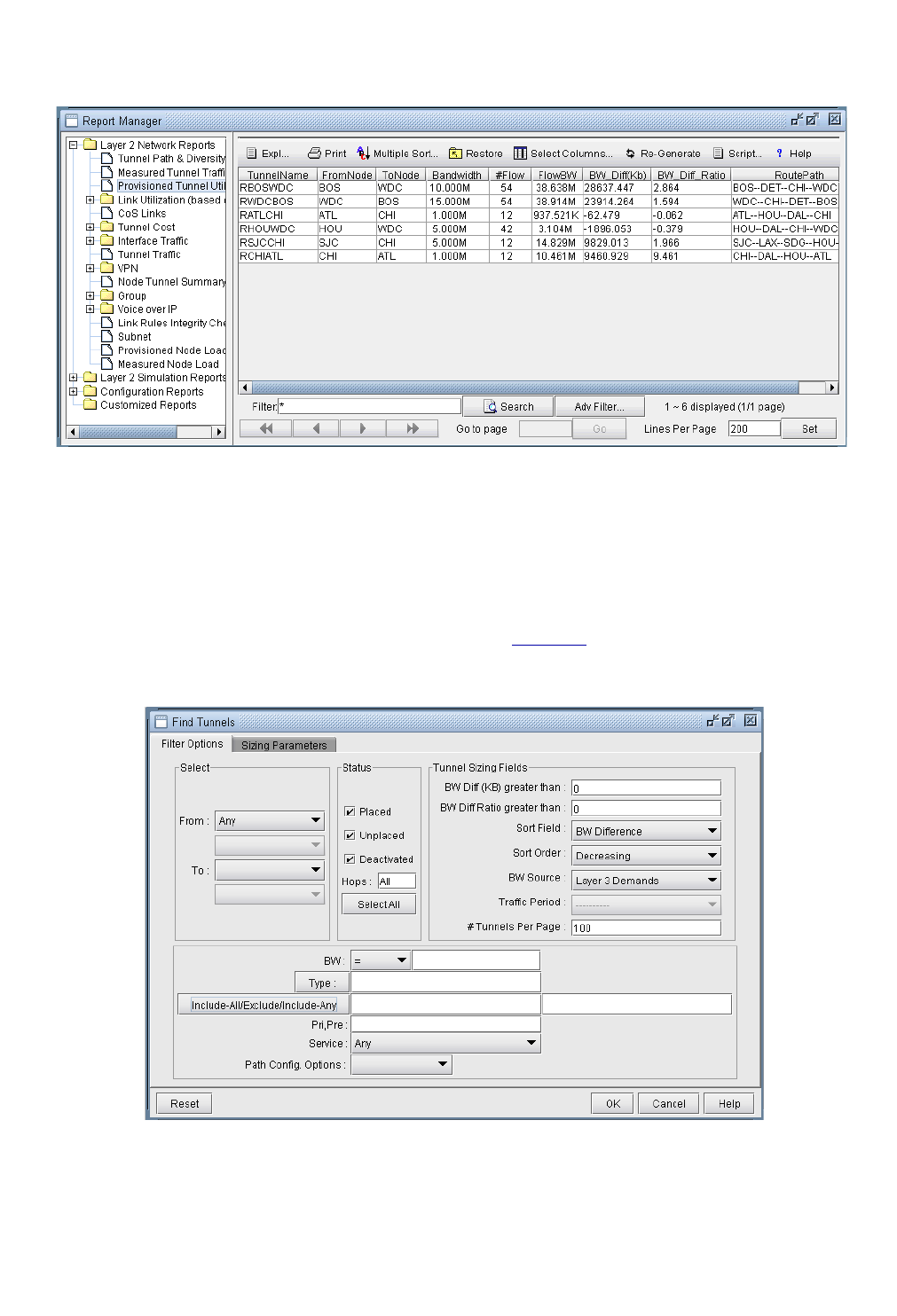Viewport: 897px width, 1316px height.
Task: Switch to the Sizing Parameters tab
Action: [x=284, y=745]
